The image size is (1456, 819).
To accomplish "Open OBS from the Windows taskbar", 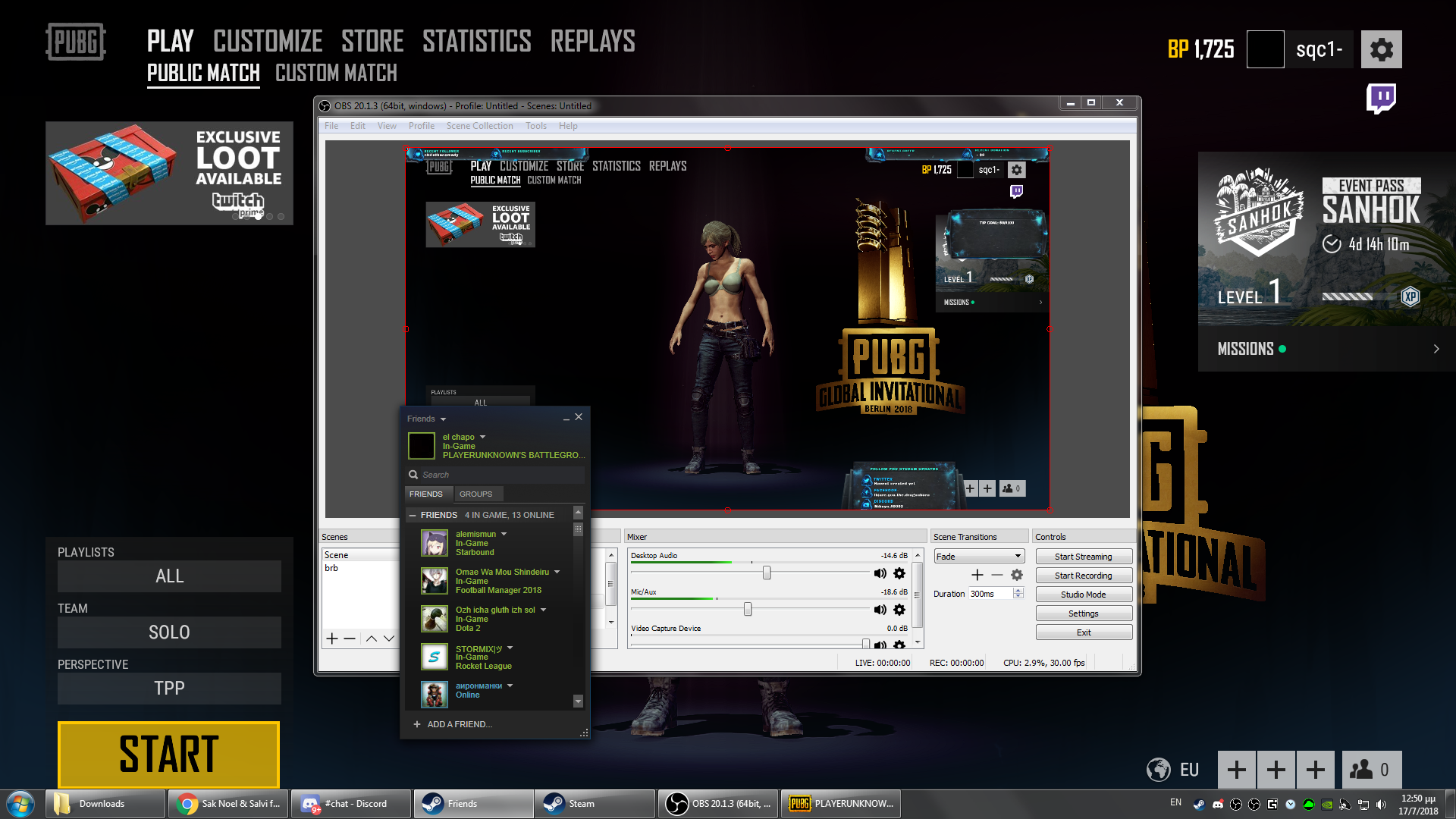I will (717, 804).
